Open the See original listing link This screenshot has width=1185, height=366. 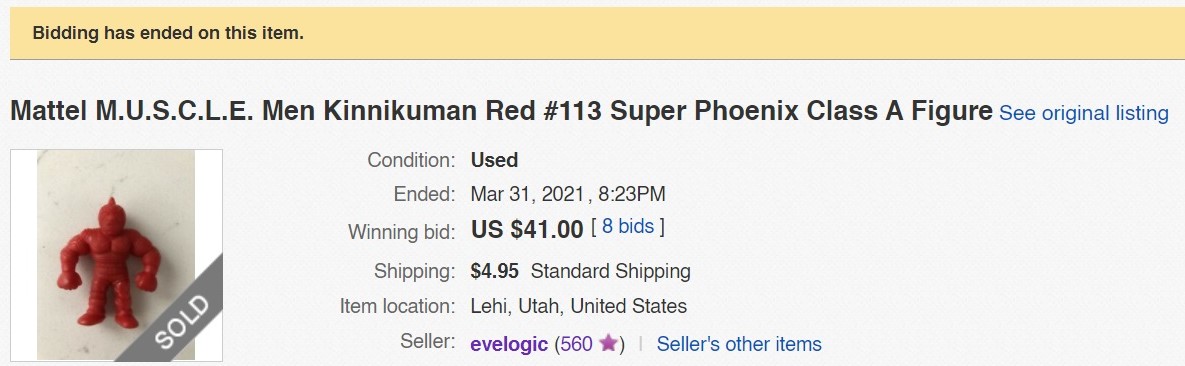point(1084,113)
